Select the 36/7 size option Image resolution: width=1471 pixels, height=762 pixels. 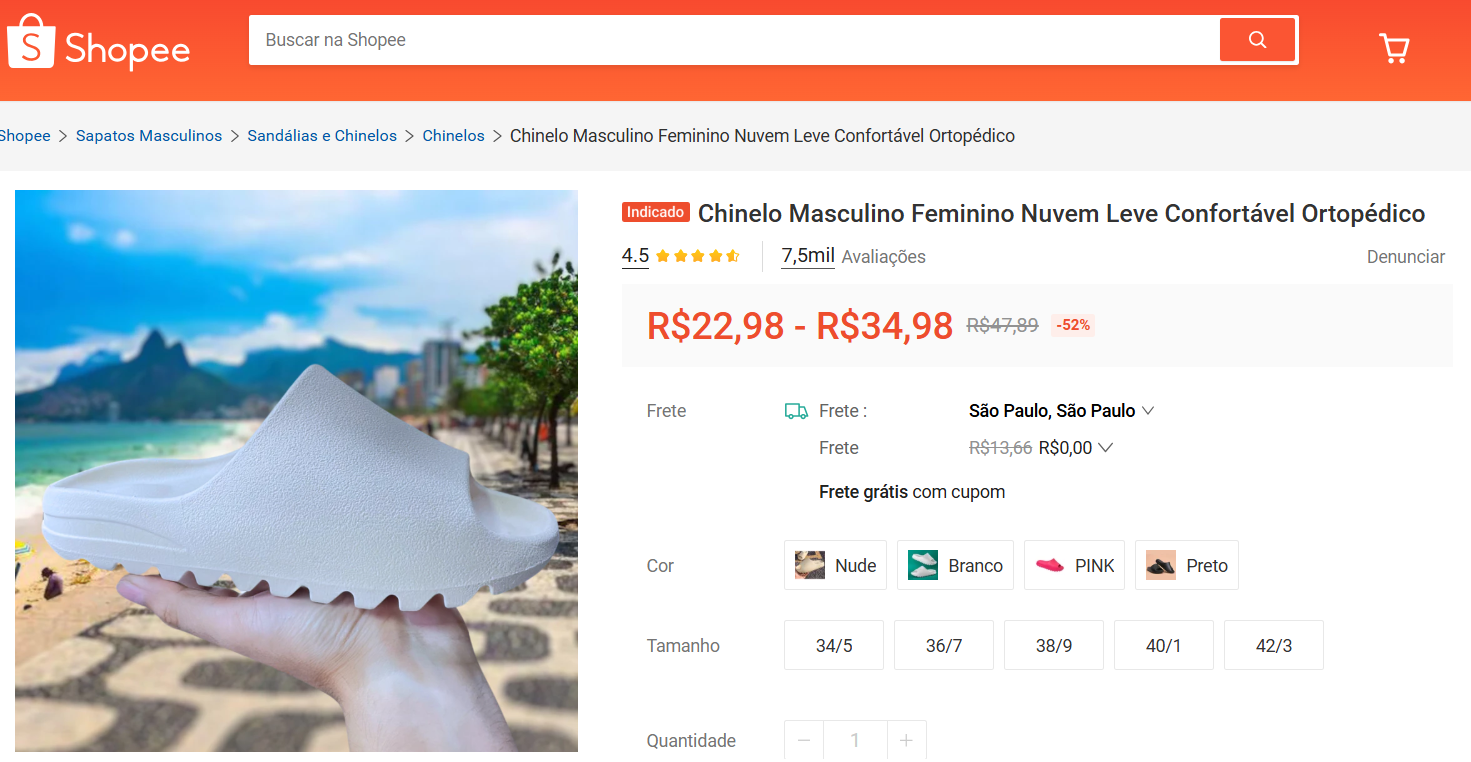click(x=943, y=645)
